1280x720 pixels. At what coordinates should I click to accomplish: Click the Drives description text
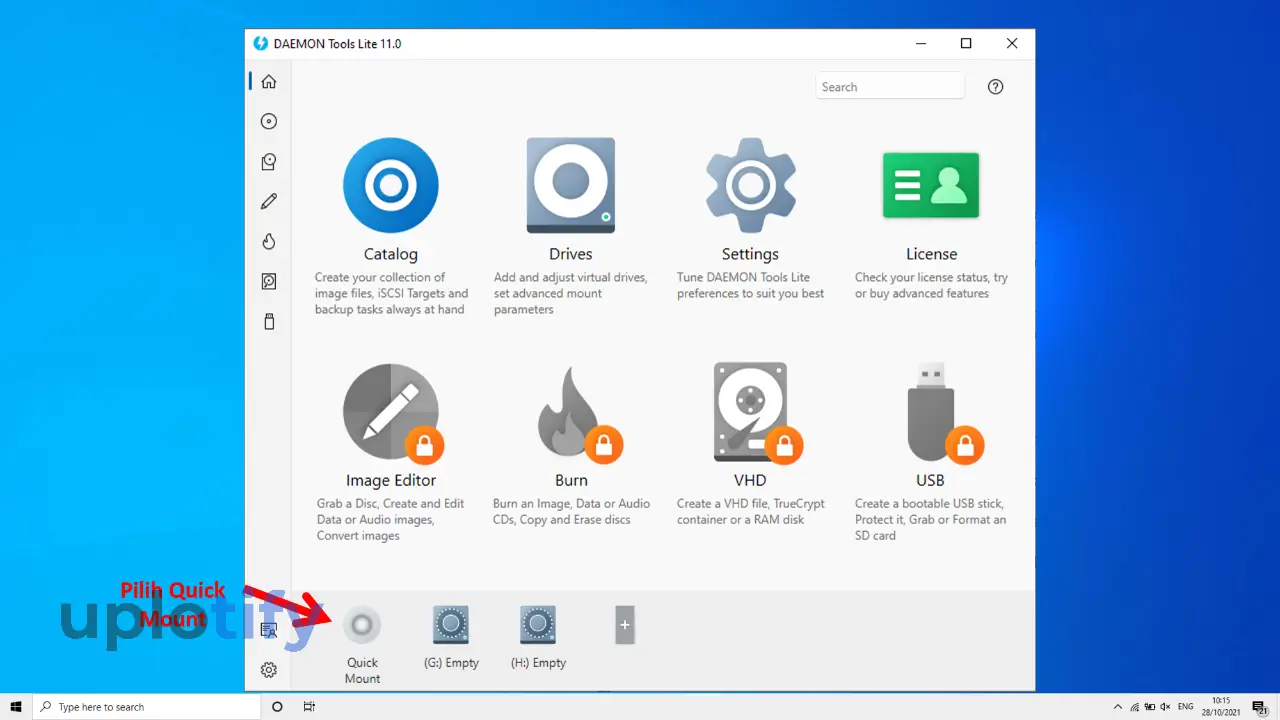(x=571, y=293)
